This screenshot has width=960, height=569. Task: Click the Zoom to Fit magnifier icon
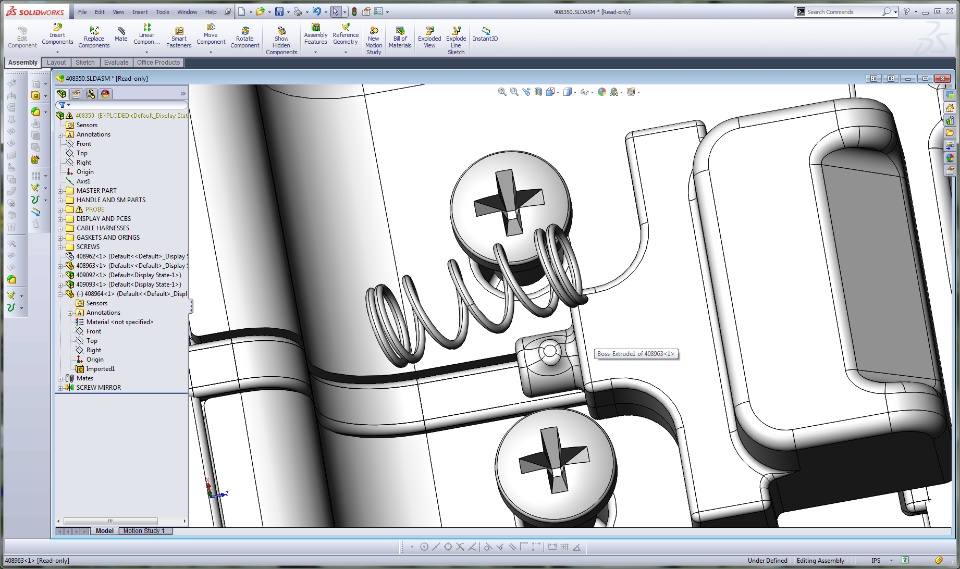(x=502, y=92)
